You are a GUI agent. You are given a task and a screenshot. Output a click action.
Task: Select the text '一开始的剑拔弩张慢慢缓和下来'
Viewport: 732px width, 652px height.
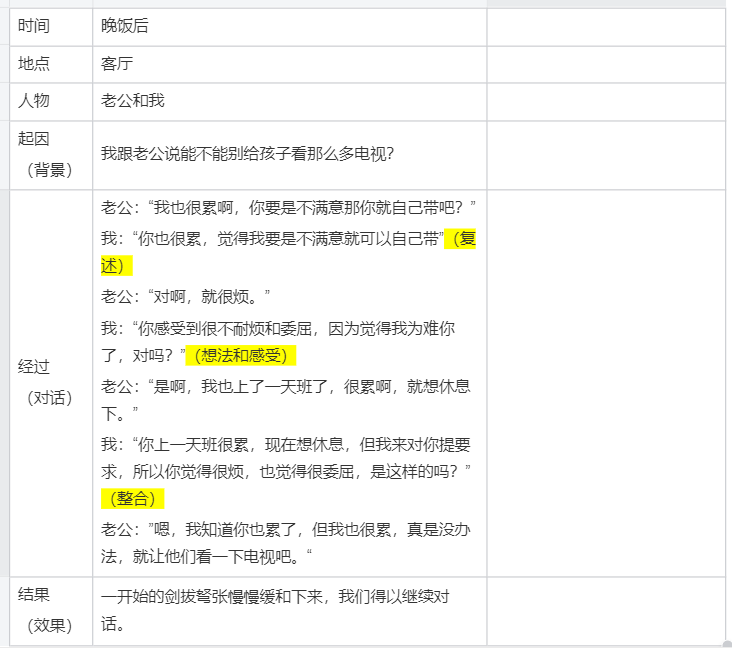point(212,596)
